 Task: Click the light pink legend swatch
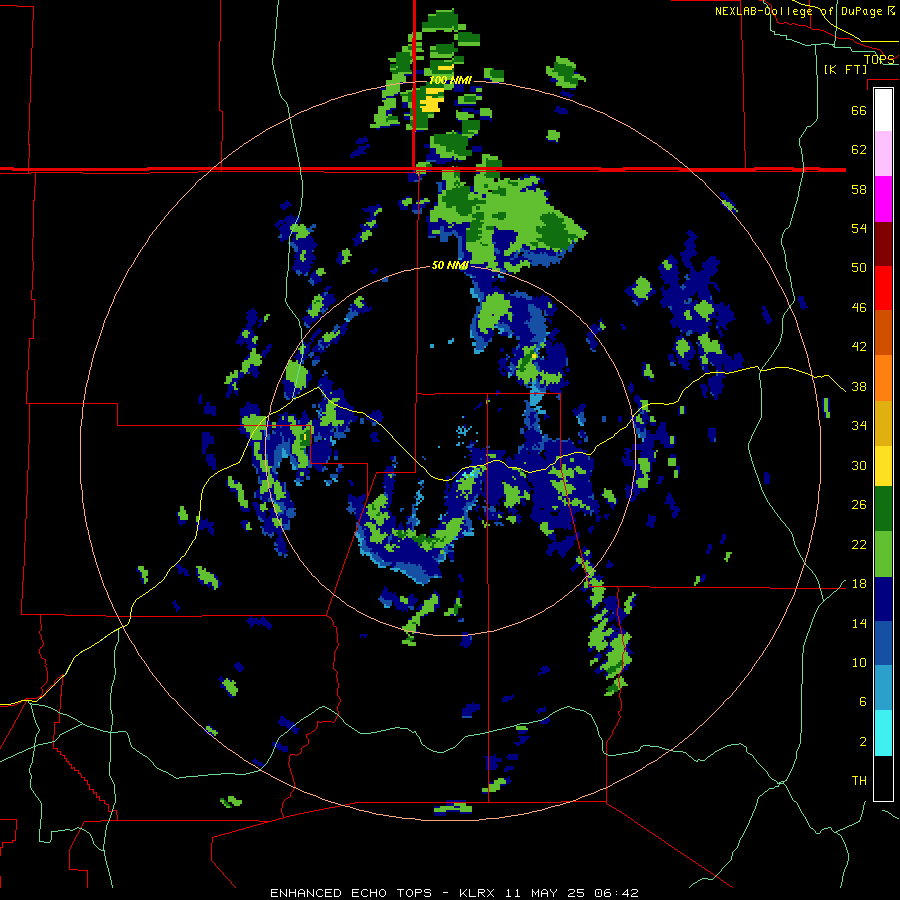point(883,154)
